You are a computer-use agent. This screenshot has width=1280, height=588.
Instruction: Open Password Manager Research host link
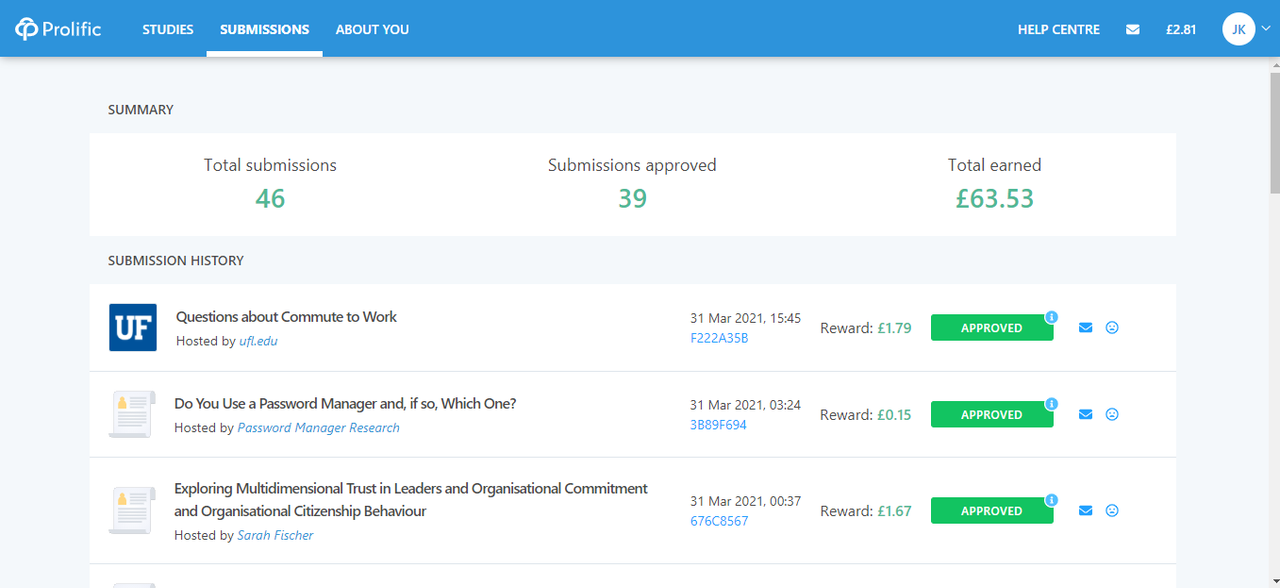[x=318, y=428]
